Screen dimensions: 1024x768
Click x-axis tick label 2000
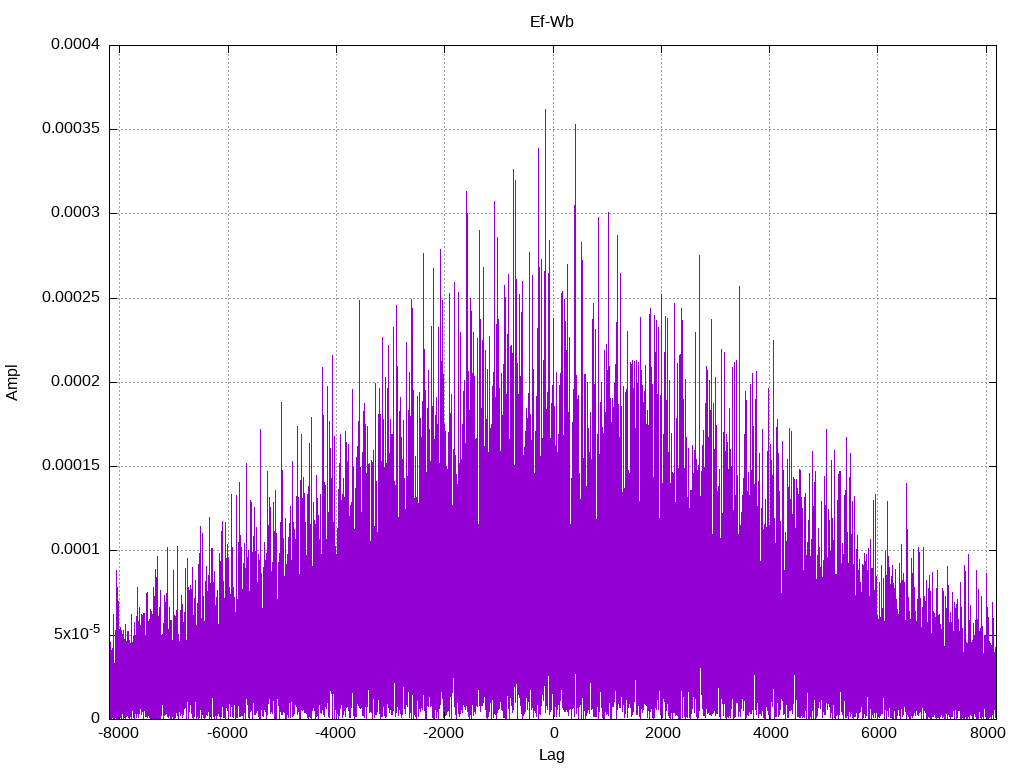pyautogui.click(x=663, y=733)
